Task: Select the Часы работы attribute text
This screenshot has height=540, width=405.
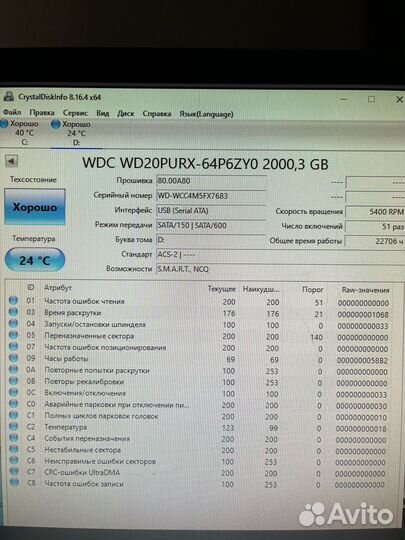Action: pyautogui.click(x=66, y=359)
